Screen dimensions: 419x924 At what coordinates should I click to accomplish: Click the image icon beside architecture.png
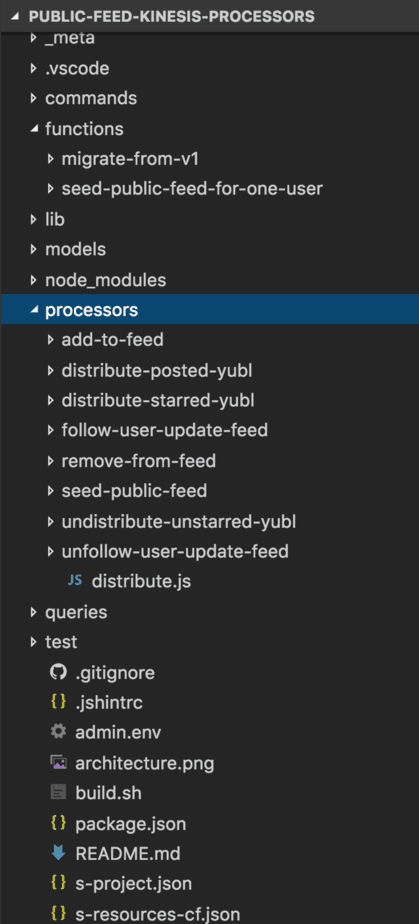(58, 763)
